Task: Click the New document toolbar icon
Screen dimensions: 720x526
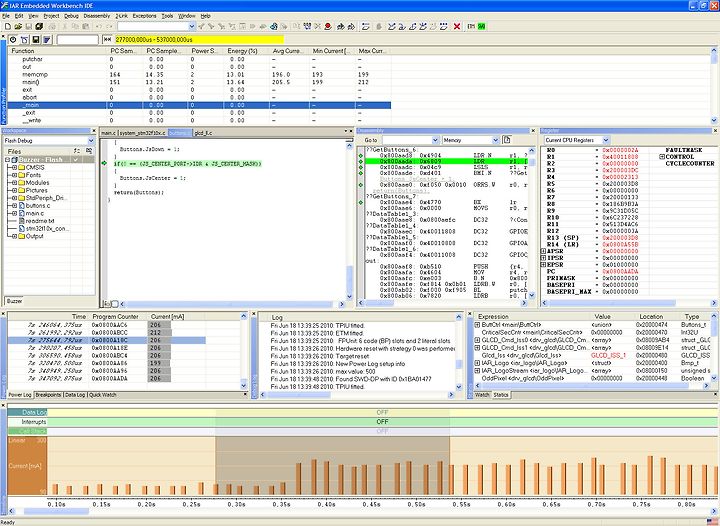Action: tap(7, 27)
